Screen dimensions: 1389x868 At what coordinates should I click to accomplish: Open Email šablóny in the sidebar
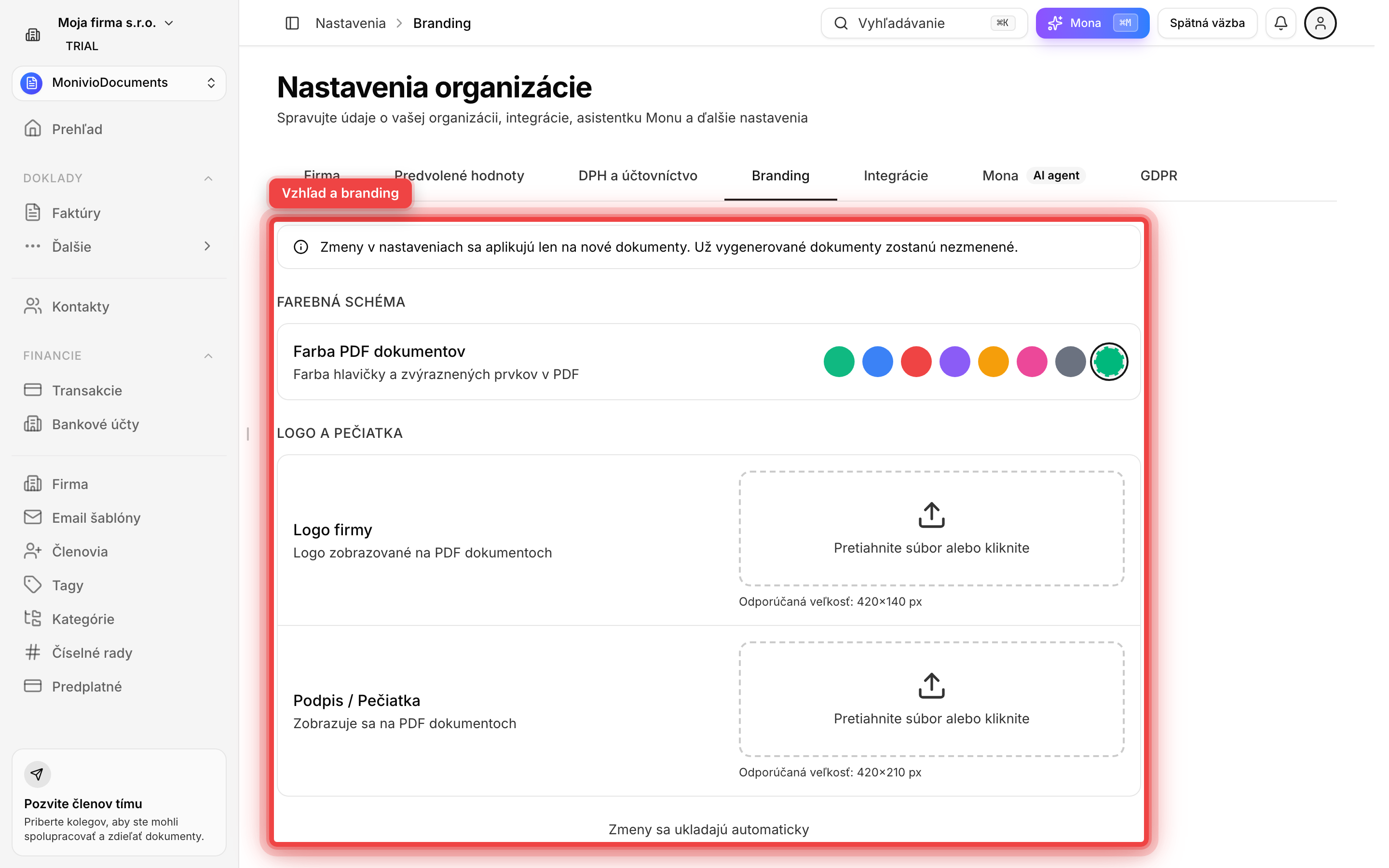coord(119,518)
